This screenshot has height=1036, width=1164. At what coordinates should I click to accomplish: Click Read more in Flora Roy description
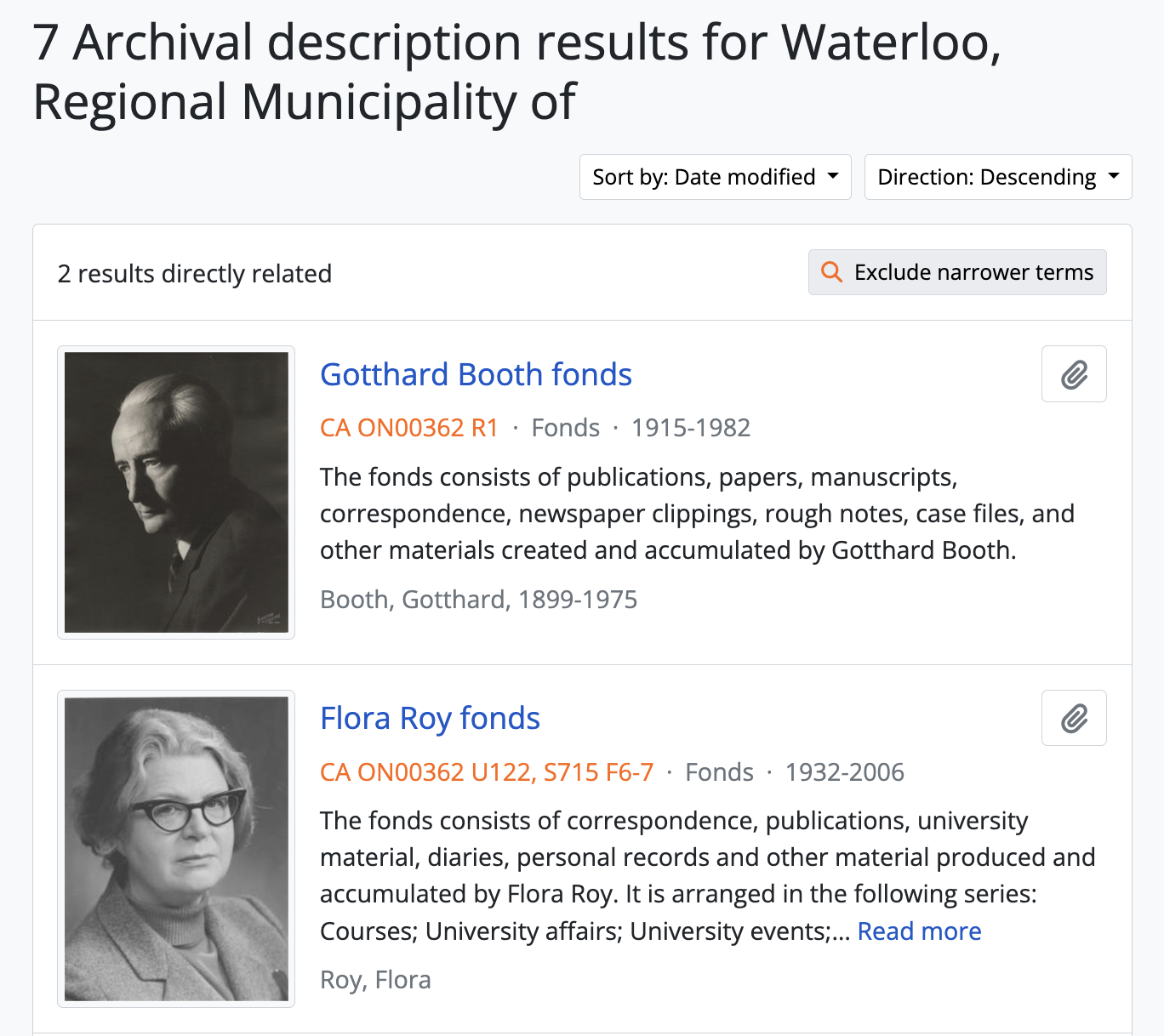[x=919, y=931]
